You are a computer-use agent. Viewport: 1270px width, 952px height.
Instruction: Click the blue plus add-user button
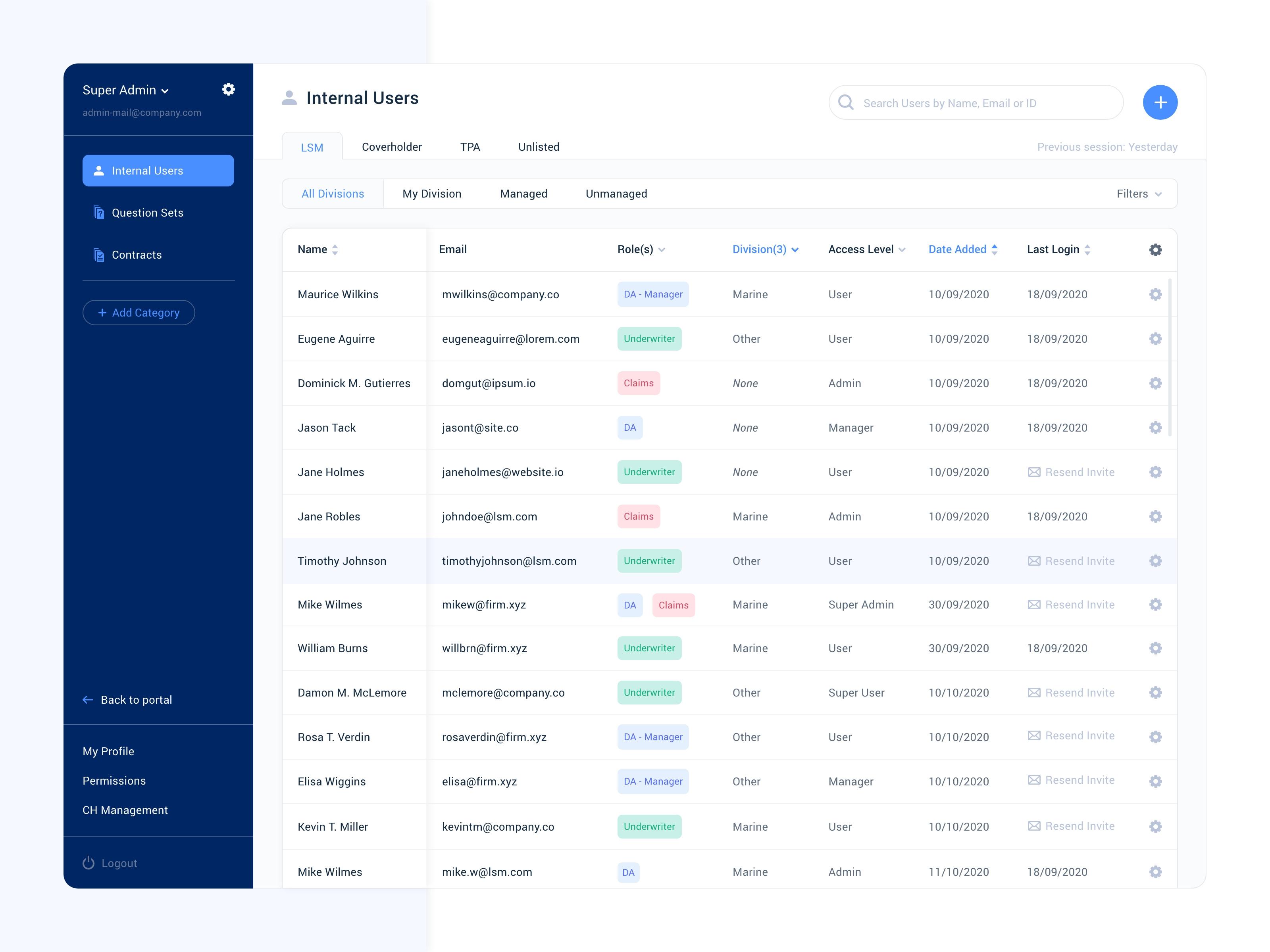tap(1160, 103)
